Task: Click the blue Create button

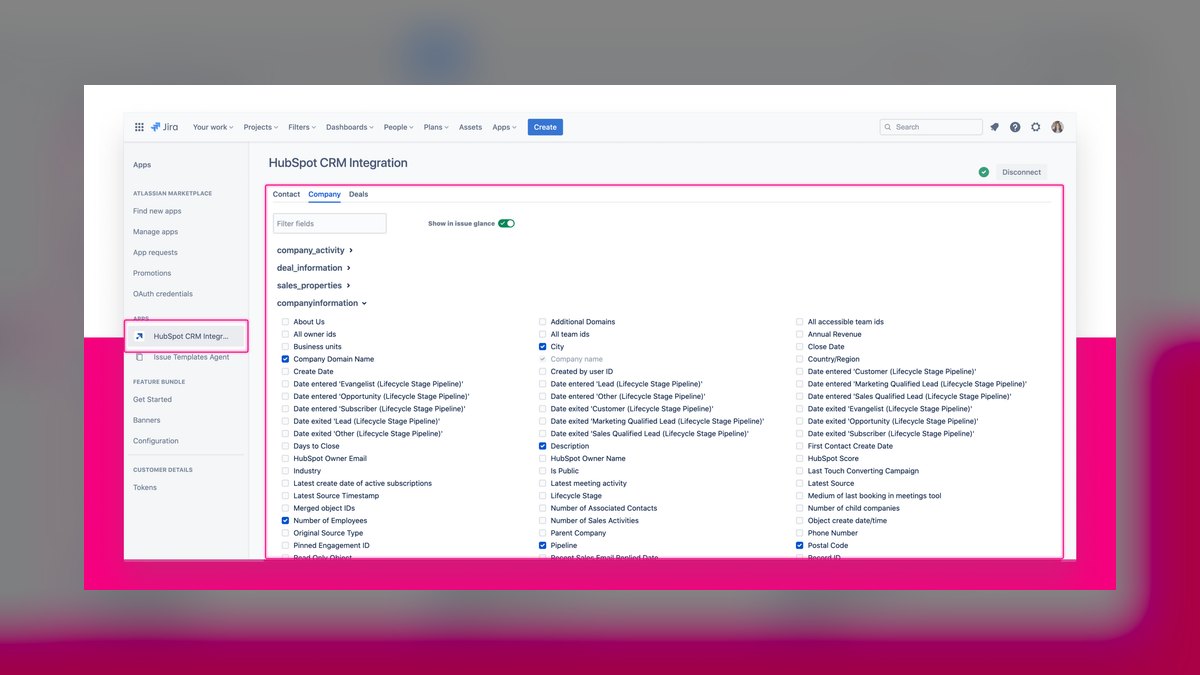Action: [545, 127]
